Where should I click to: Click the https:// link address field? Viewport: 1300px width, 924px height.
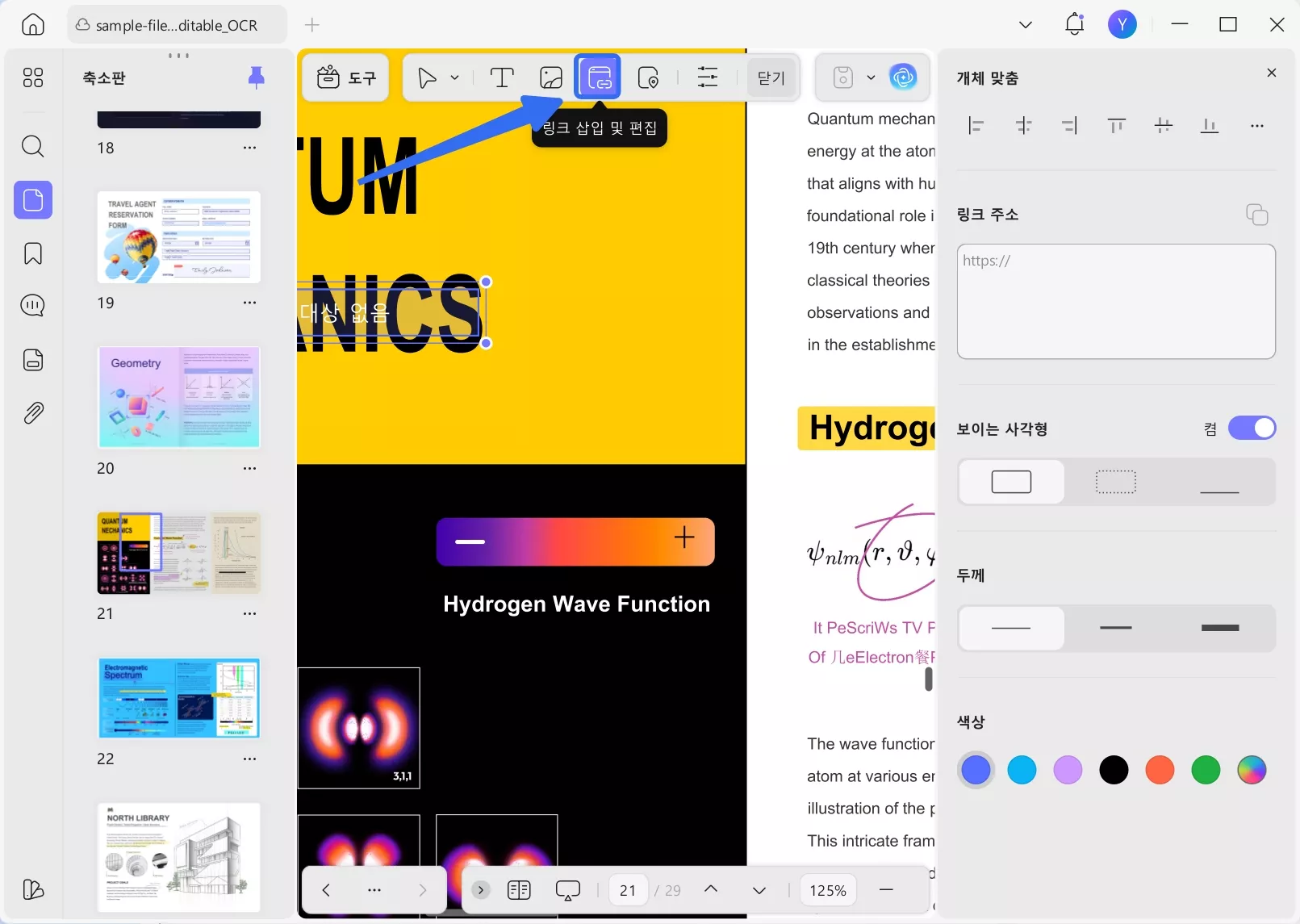coord(1116,301)
